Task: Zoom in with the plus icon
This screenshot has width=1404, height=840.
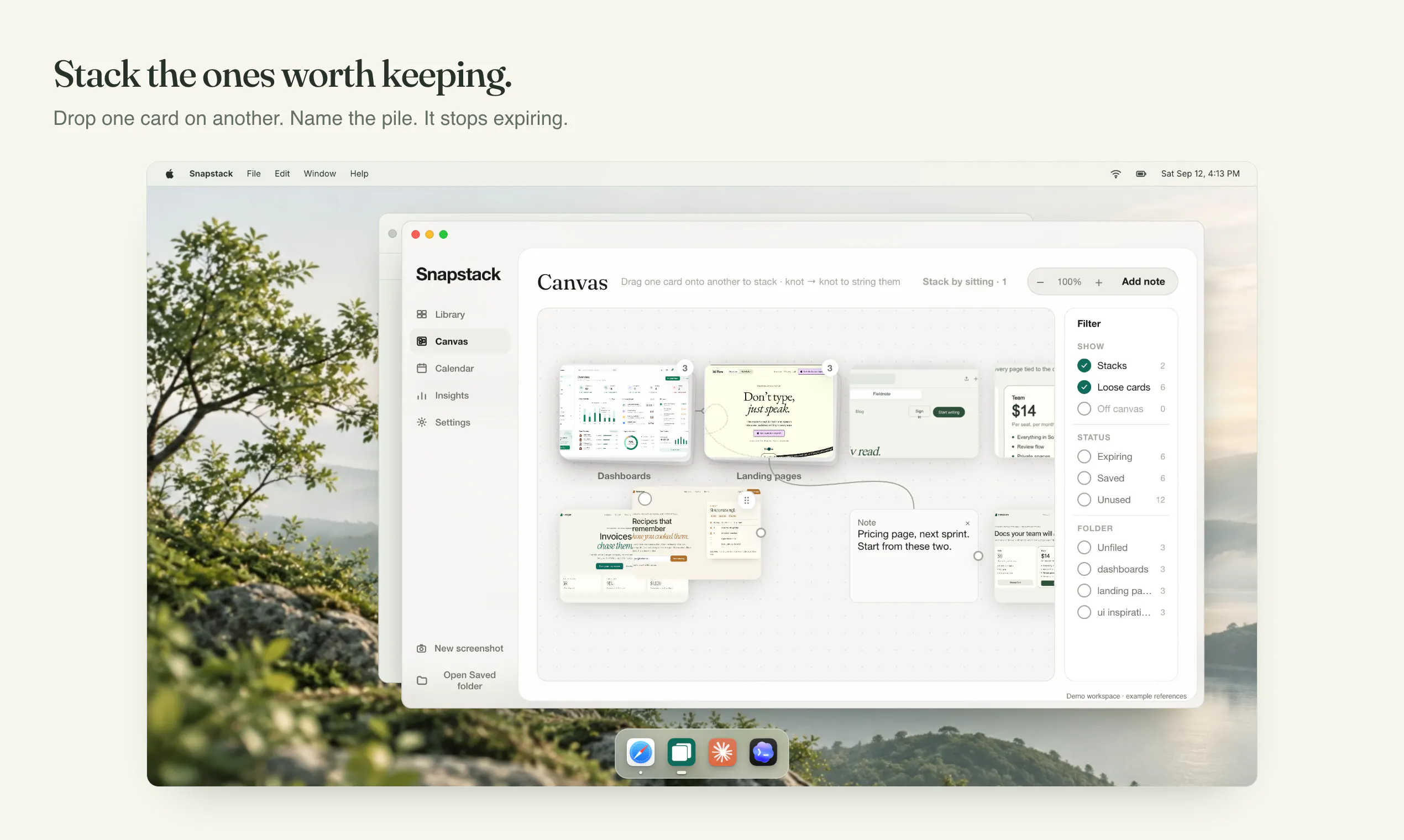Action: click(1098, 282)
